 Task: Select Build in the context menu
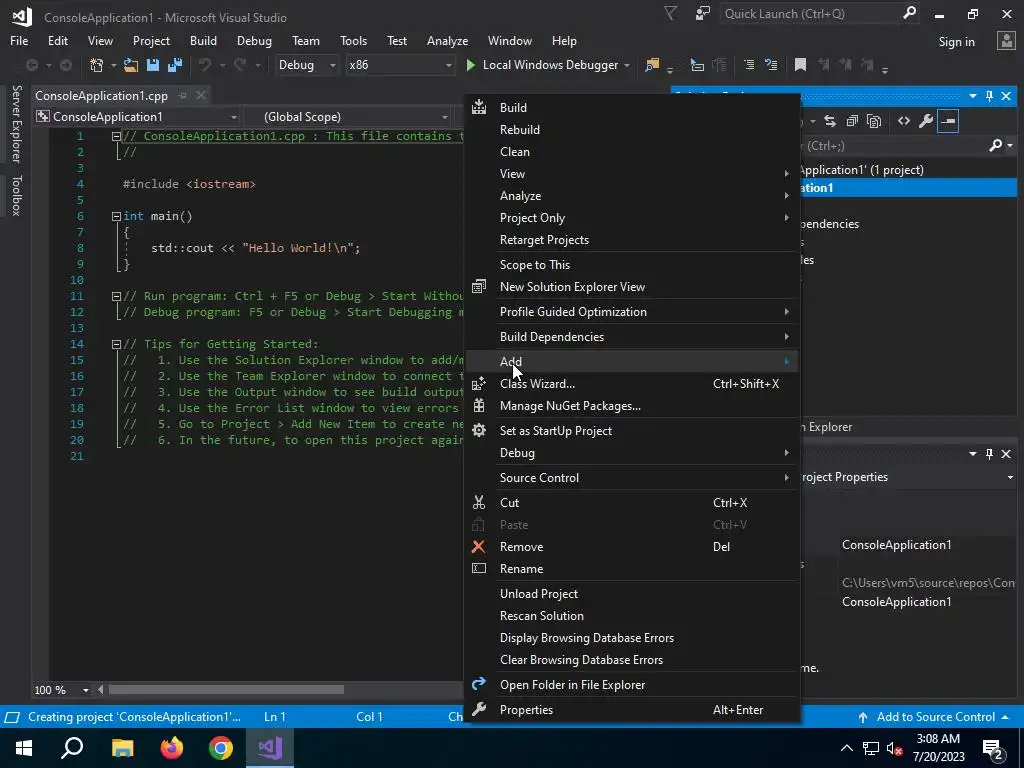pyautogui.click(x=632, y=108)
